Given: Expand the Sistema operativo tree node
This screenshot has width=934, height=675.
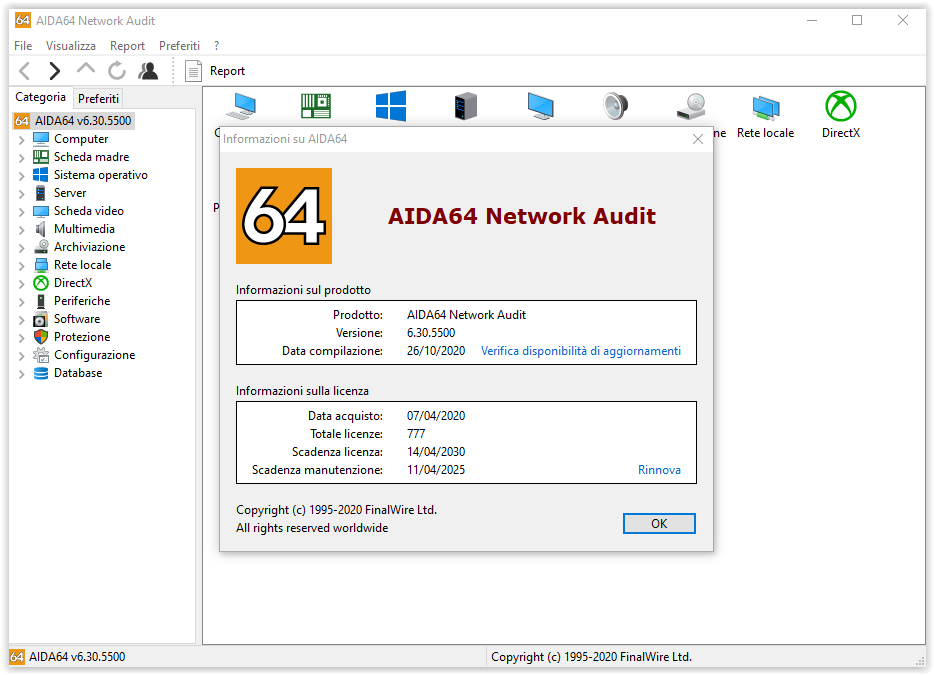Looking at the screenshot, I should (x=21, y=176).
